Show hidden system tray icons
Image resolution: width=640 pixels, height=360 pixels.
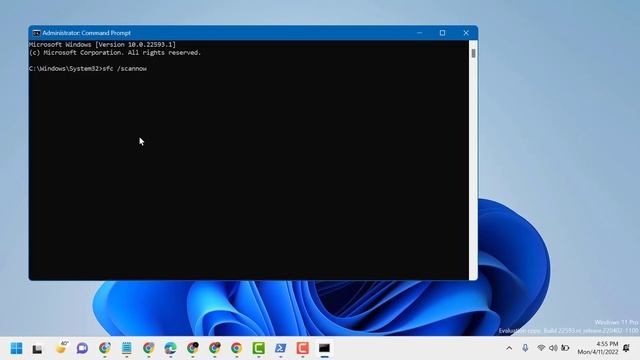click(509, 348)
